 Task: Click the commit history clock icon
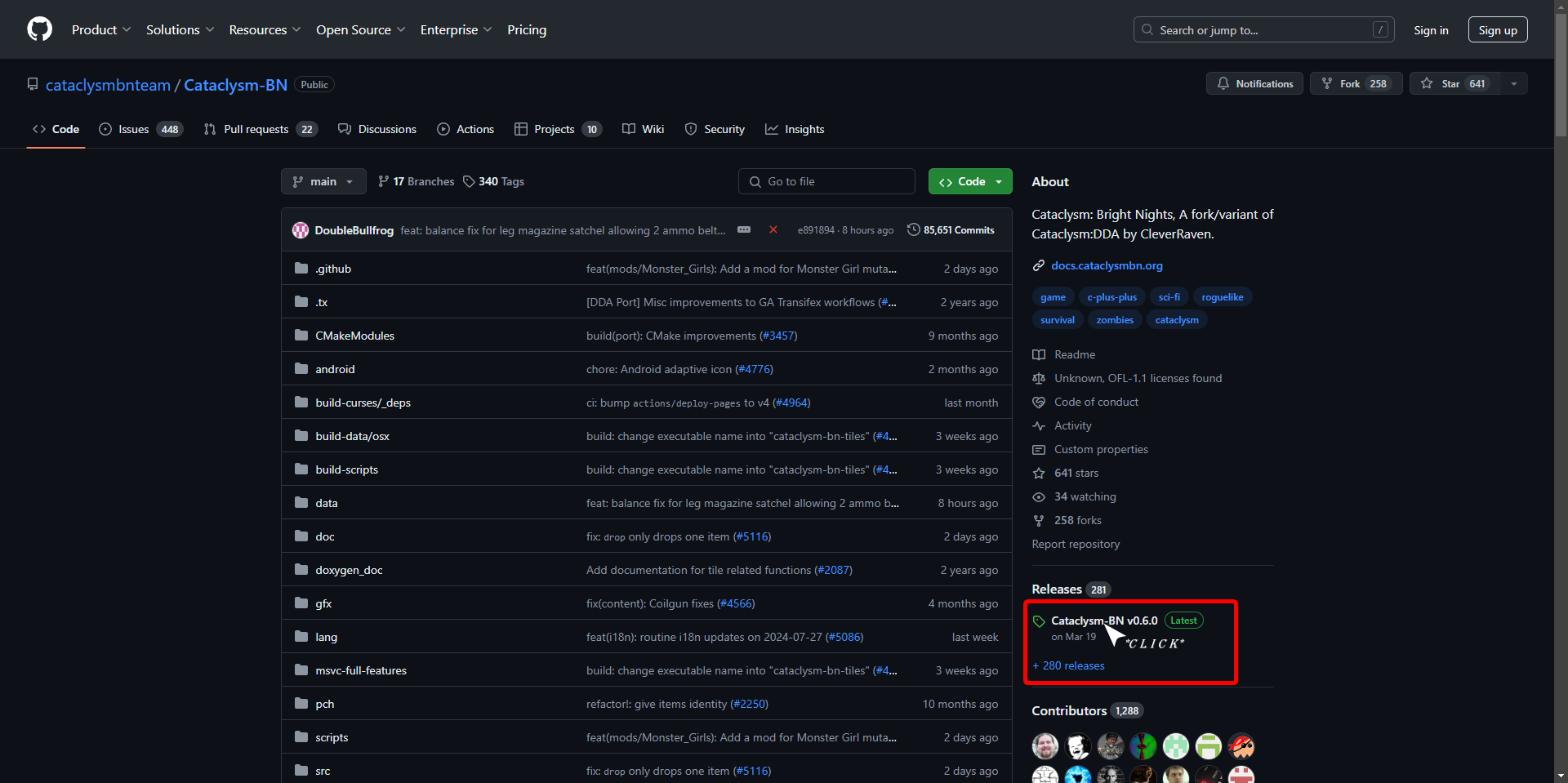point(914,230)
